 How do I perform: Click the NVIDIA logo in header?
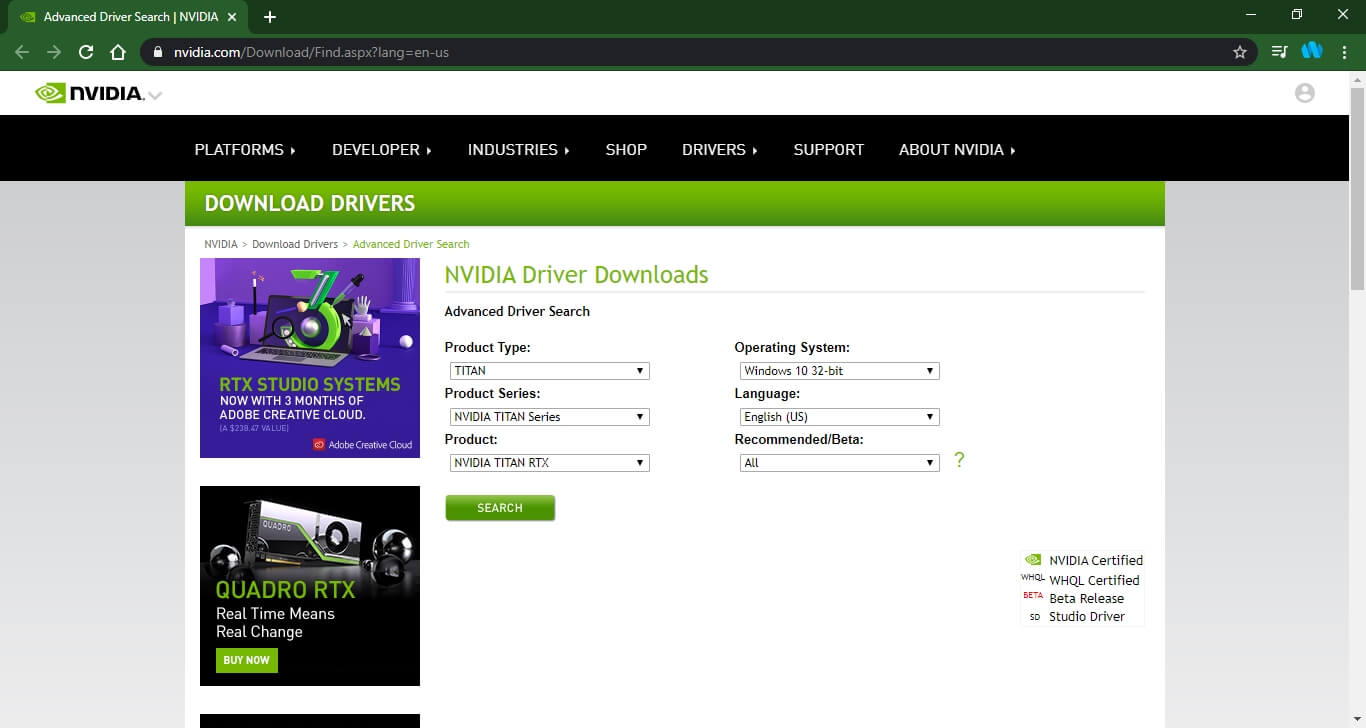[x=90, y=93]
